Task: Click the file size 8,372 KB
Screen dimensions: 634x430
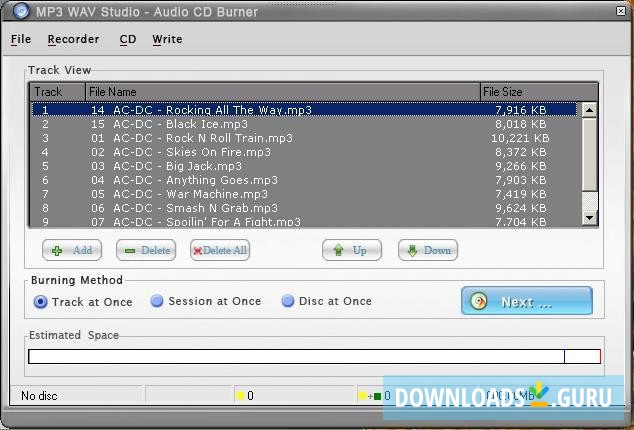Action: (x=521, y=152)
